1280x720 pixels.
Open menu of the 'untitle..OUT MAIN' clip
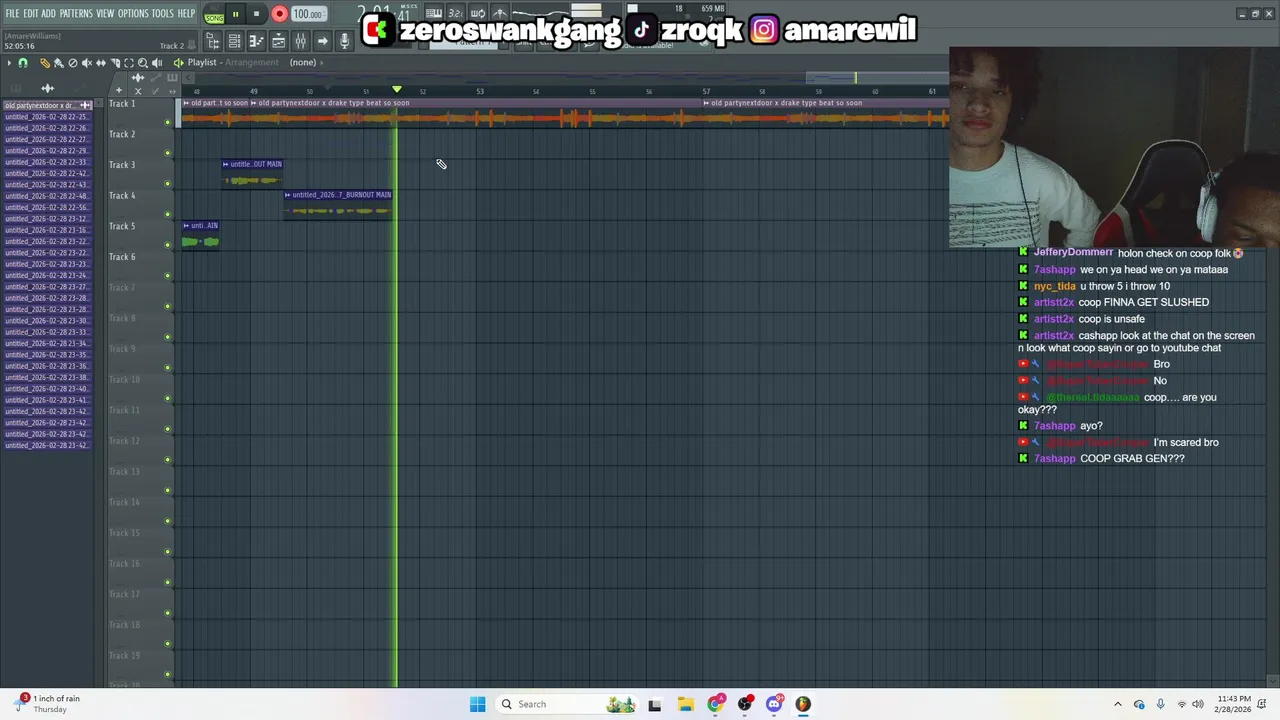(226, 164)
